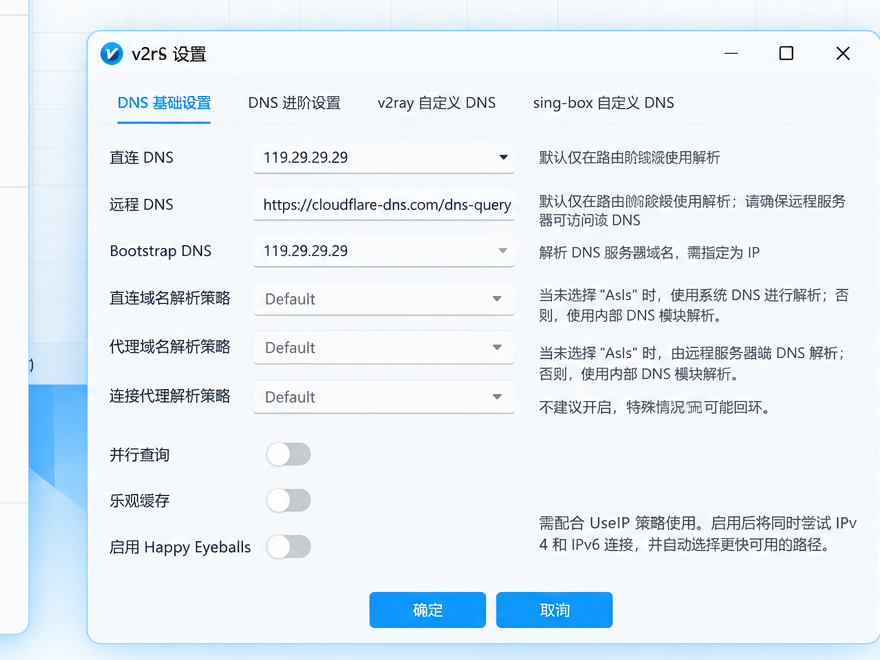Click the 取消 button
Screen dimensions: 880x660
(554, 609)
